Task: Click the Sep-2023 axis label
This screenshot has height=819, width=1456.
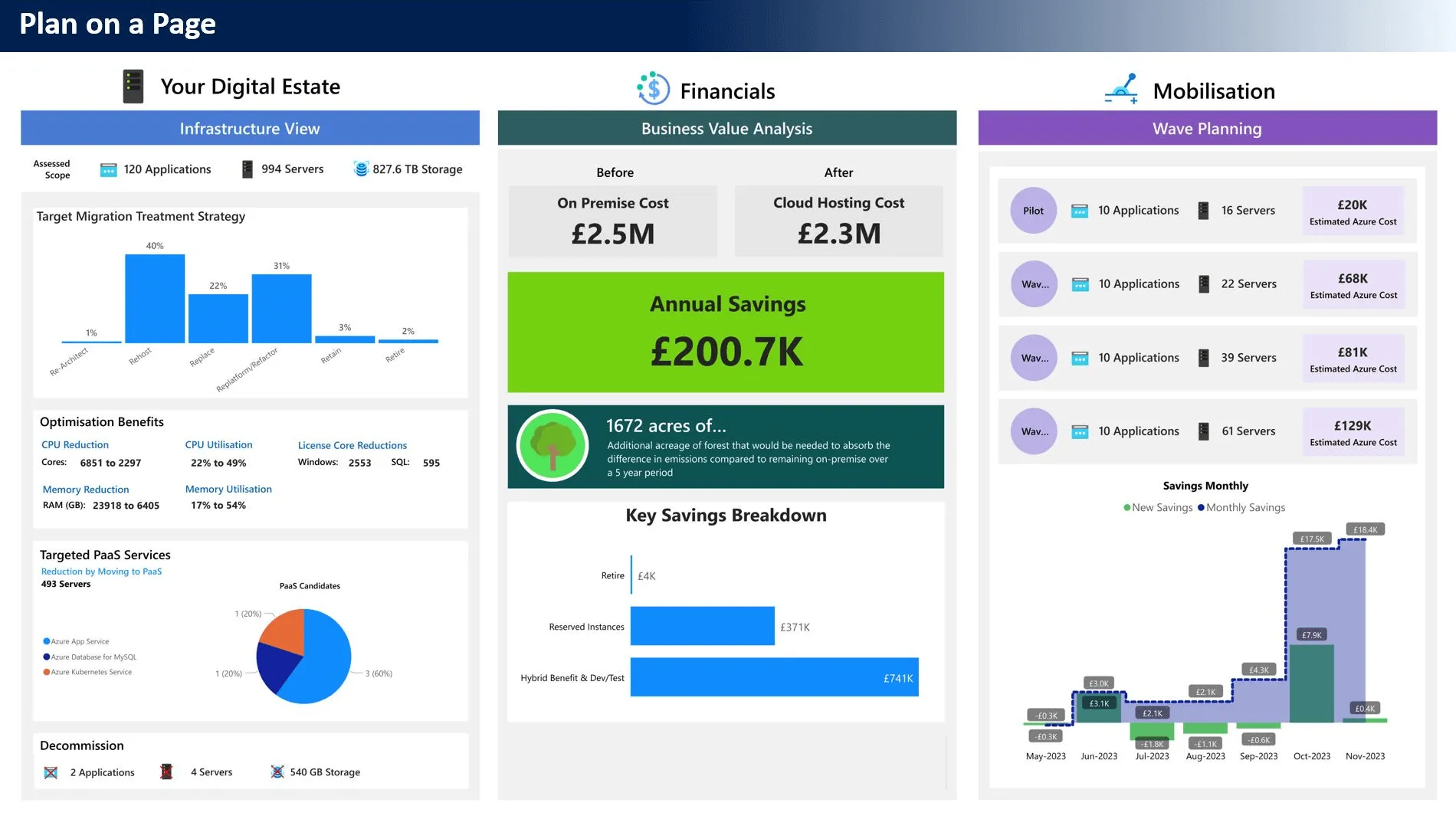Action: click(x=1258, y=756)
